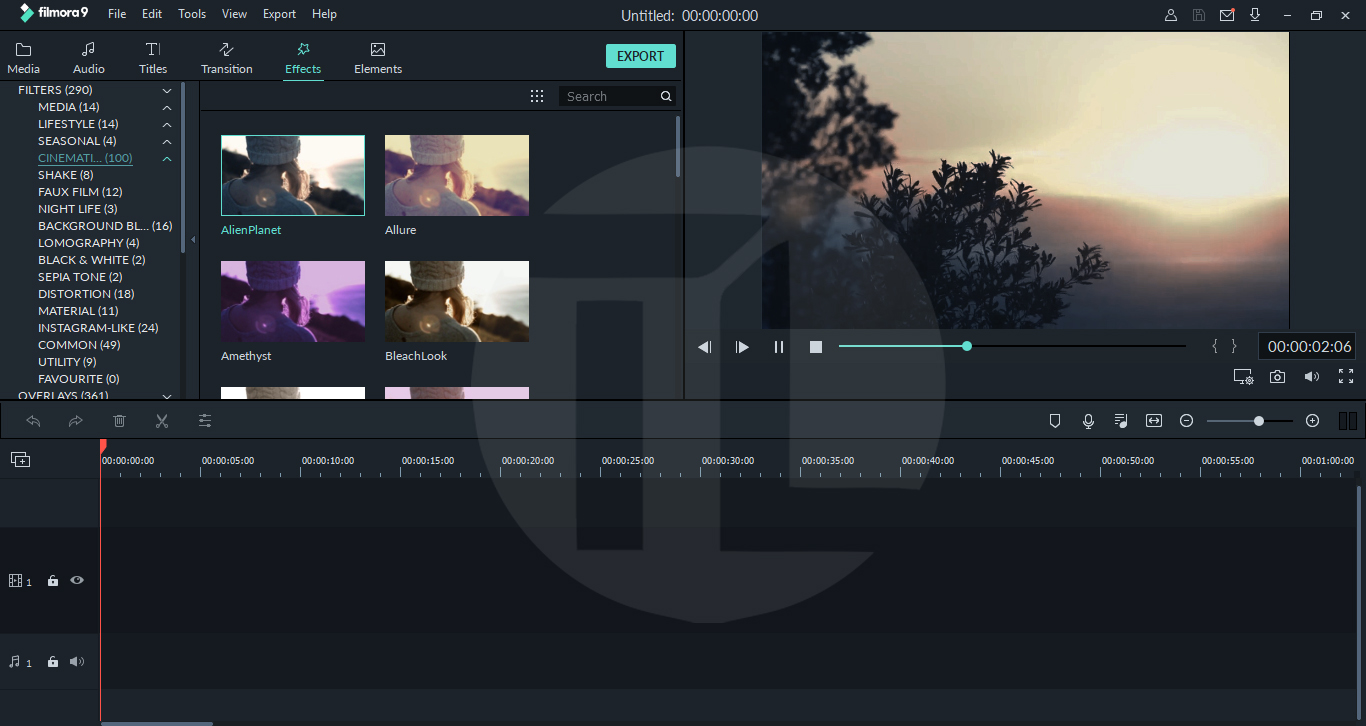Collapse the SEASONAL filters group

(167, 140)
